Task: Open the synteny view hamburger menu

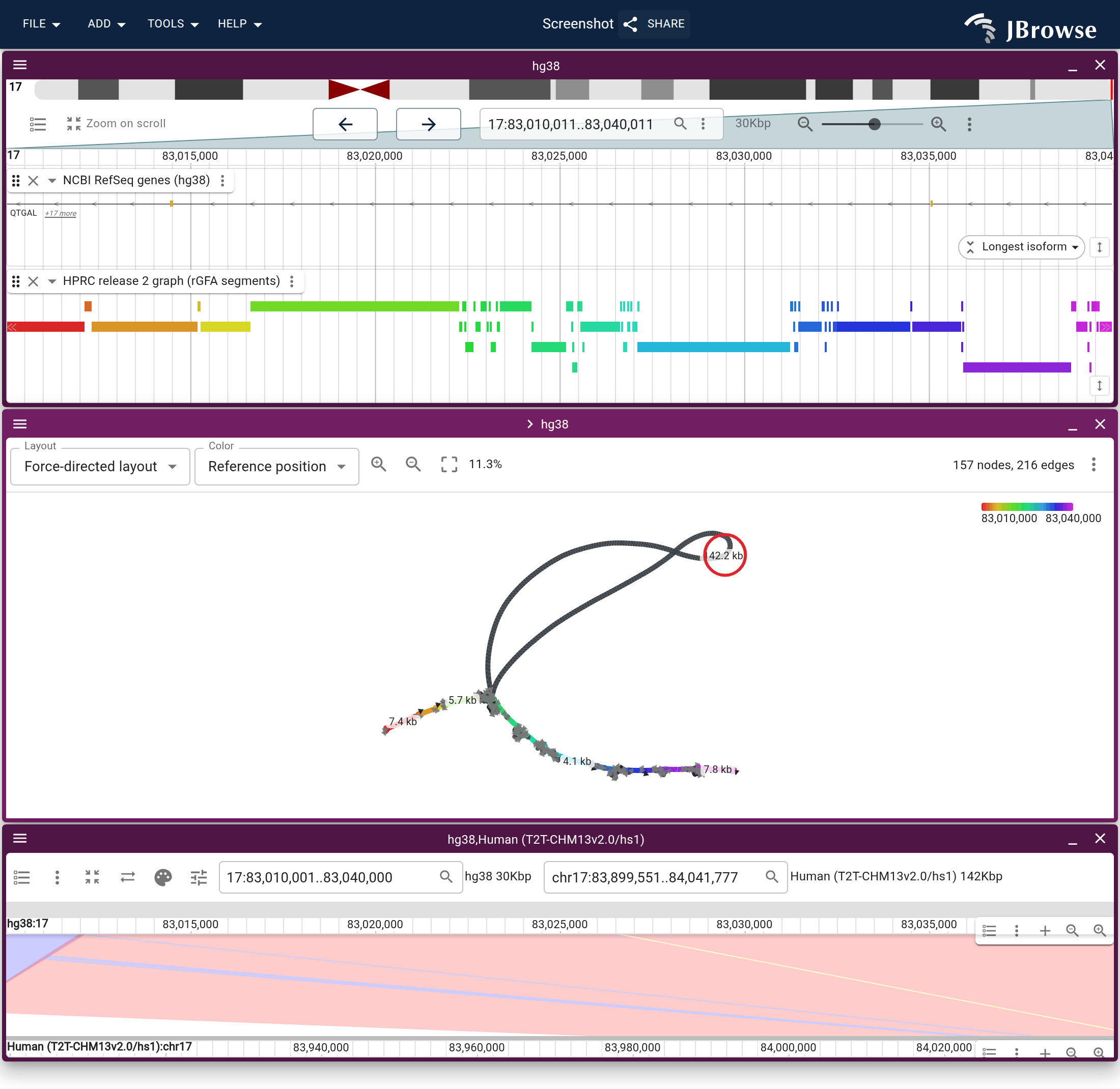Action: 20,838
